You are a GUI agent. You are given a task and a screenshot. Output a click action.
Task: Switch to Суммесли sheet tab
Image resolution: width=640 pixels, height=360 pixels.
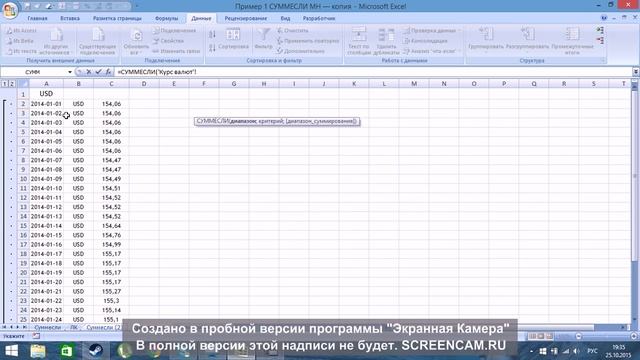[47, 327]
